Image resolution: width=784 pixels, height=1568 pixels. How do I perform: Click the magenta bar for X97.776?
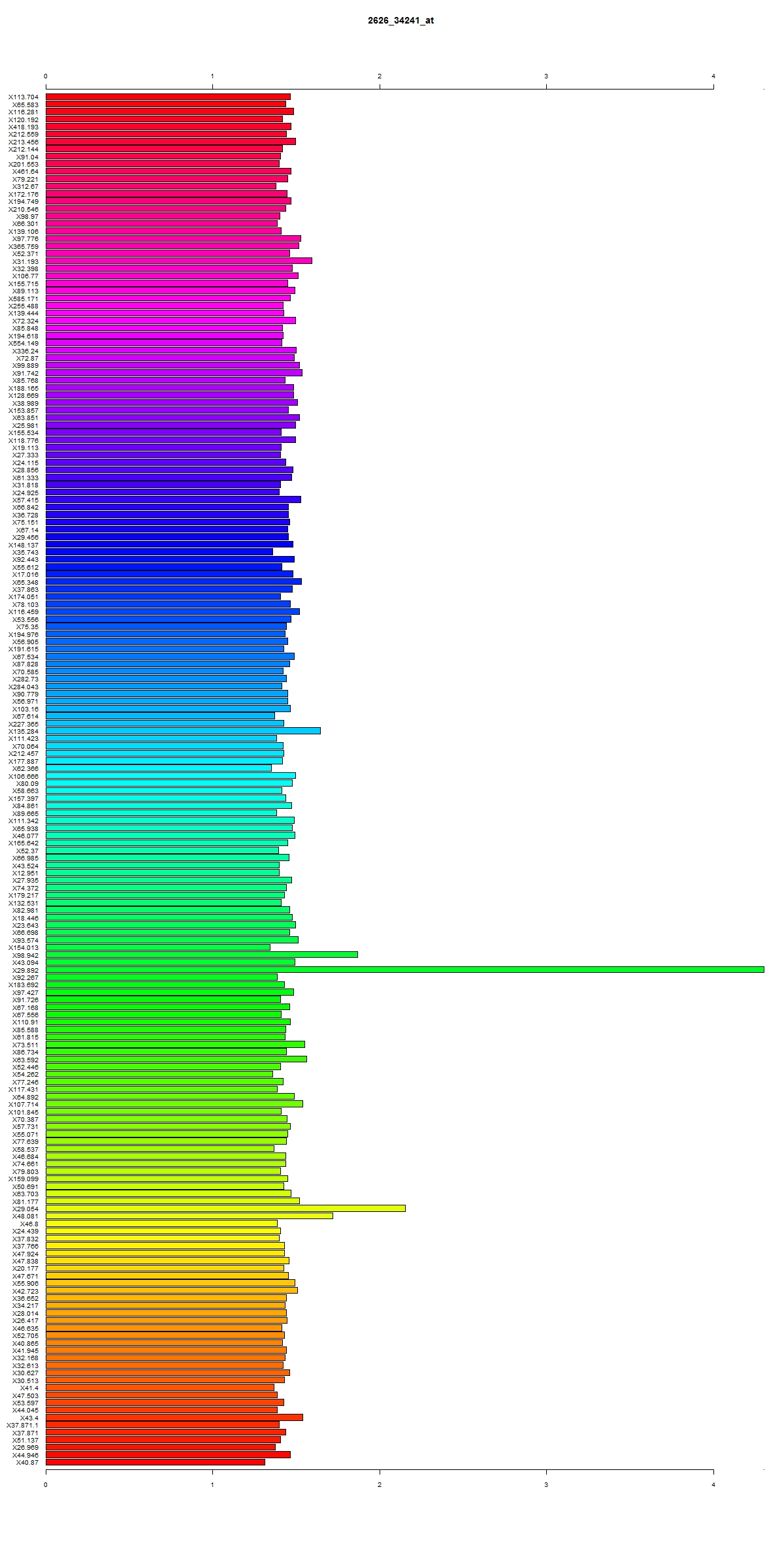[x=173, y=238]
